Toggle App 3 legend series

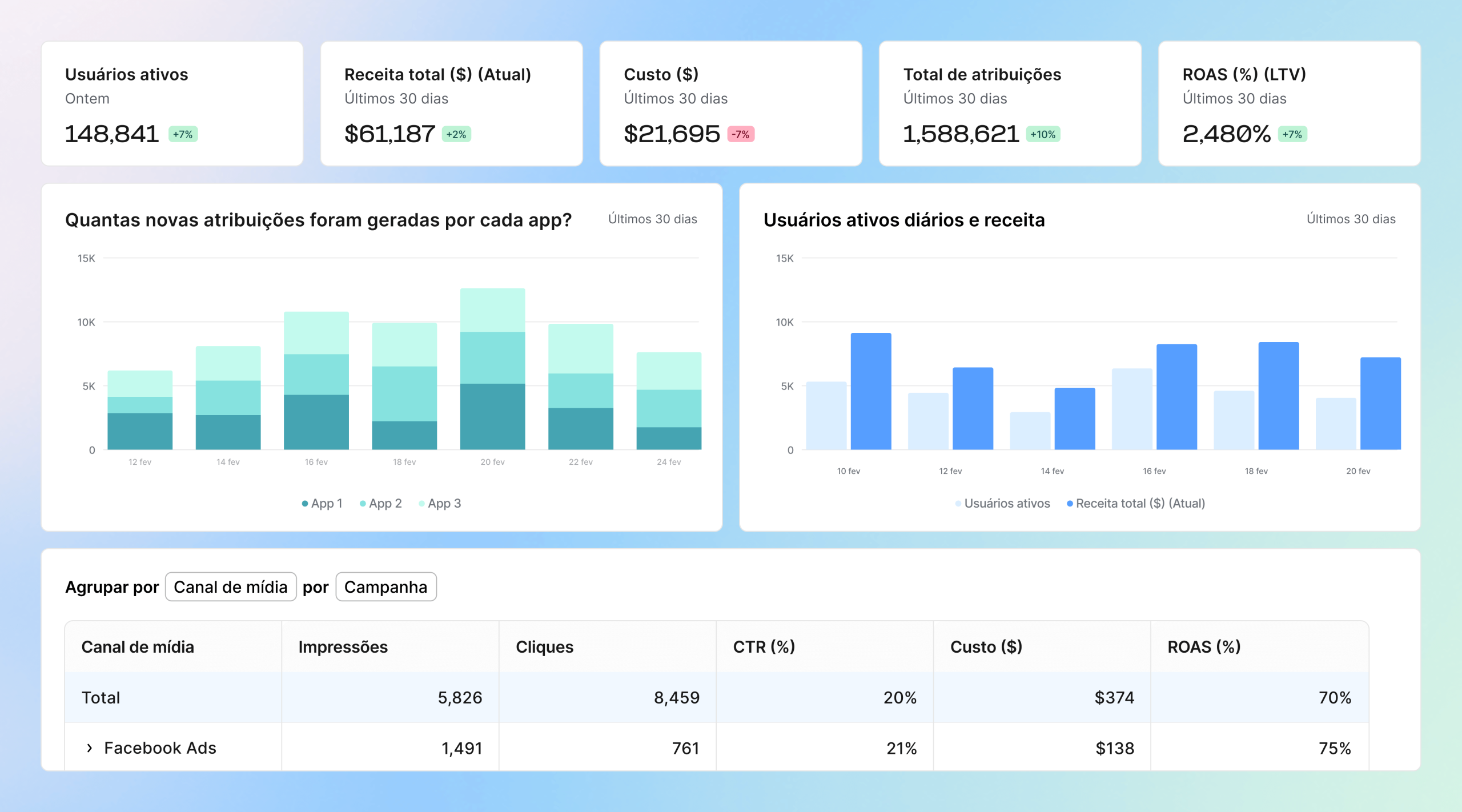(440, 504)
